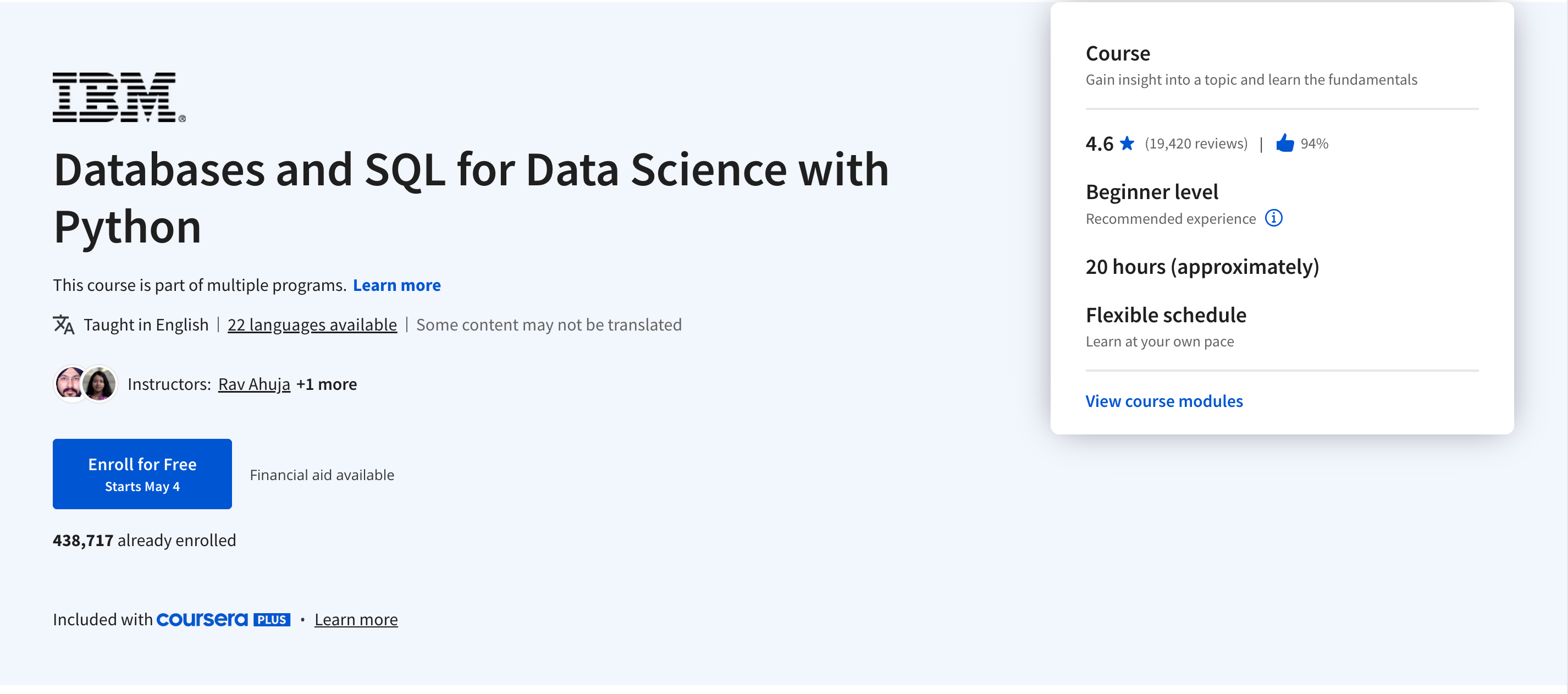Open the Recommended experience info icon
This screenshot has height=694, width=1568.
tap(1273, 218)
